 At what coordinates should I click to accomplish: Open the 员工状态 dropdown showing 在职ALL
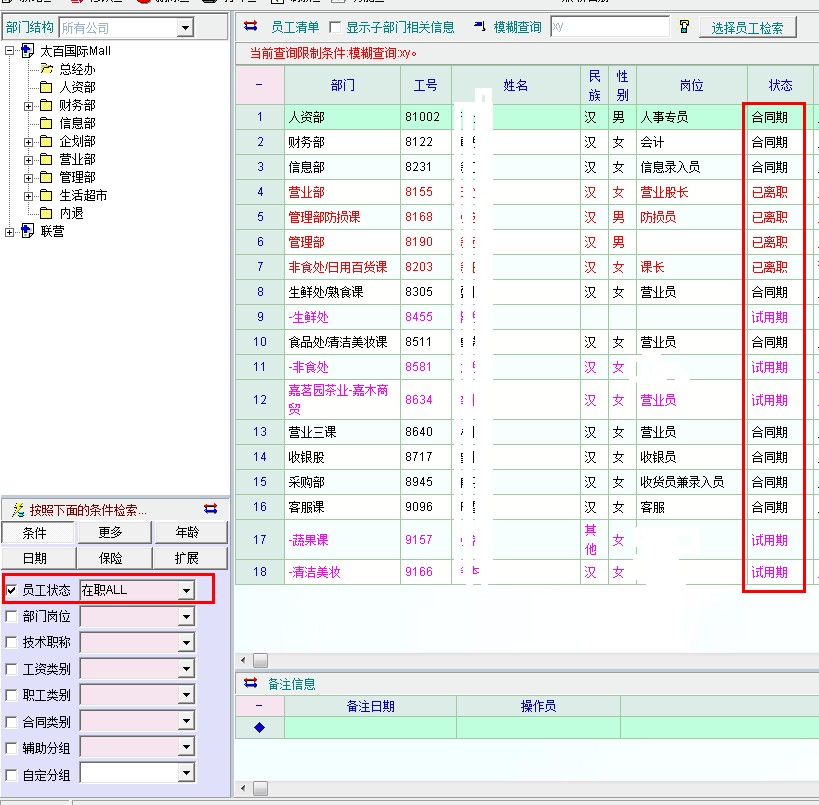185,591
